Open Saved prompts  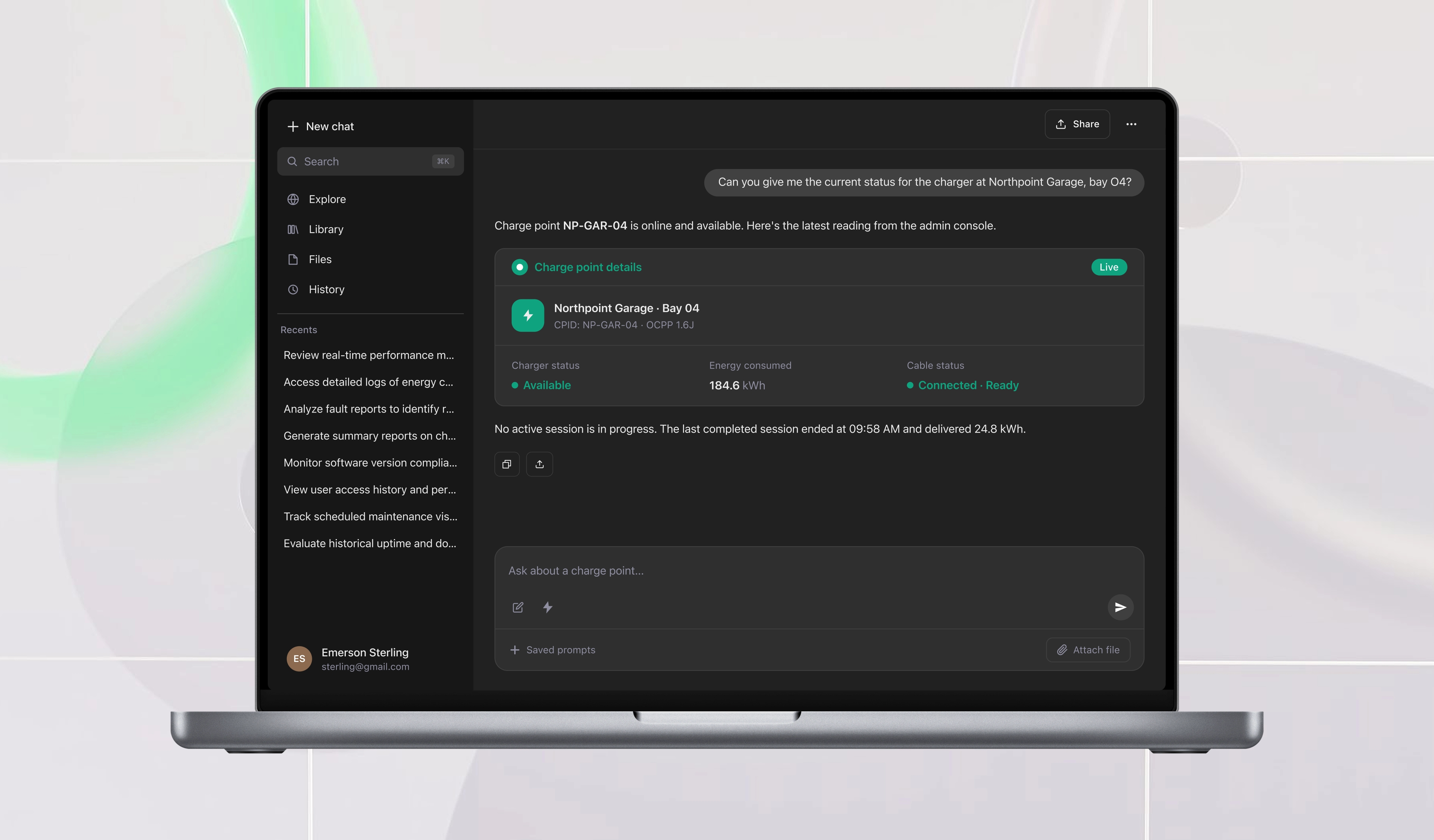click(553, 650)
